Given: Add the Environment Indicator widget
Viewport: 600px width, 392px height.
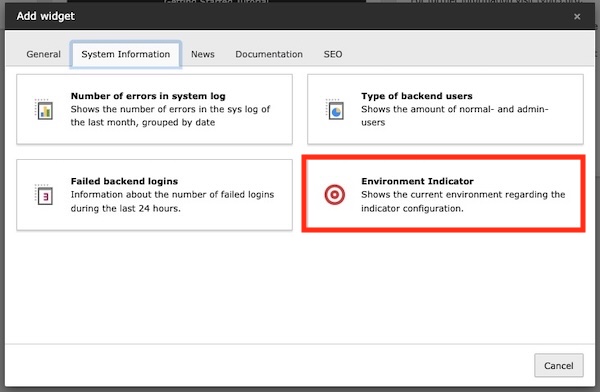Looking at the screenshot, I should point(444,193).
